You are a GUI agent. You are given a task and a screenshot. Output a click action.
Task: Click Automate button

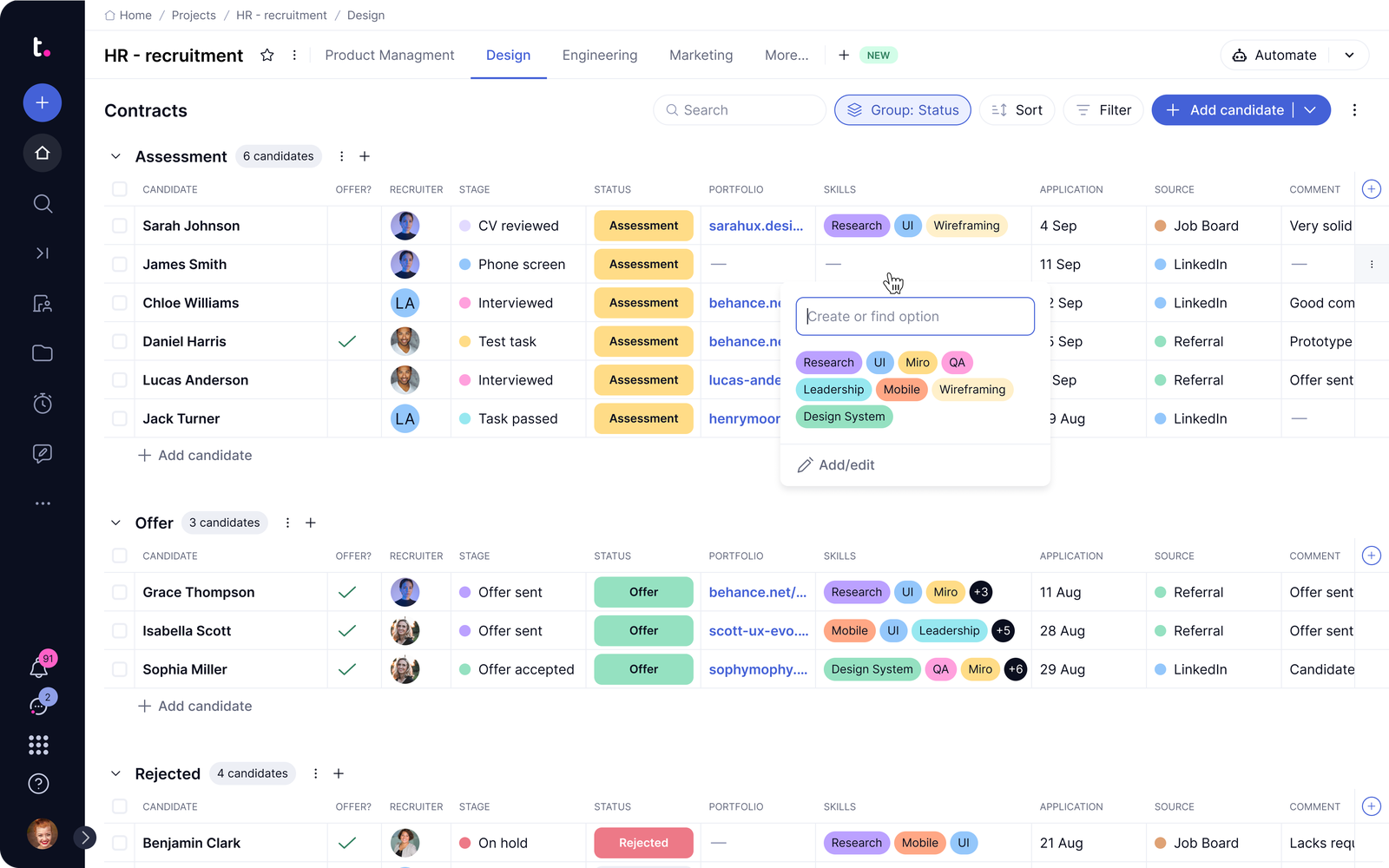[x=1274, y=56]
